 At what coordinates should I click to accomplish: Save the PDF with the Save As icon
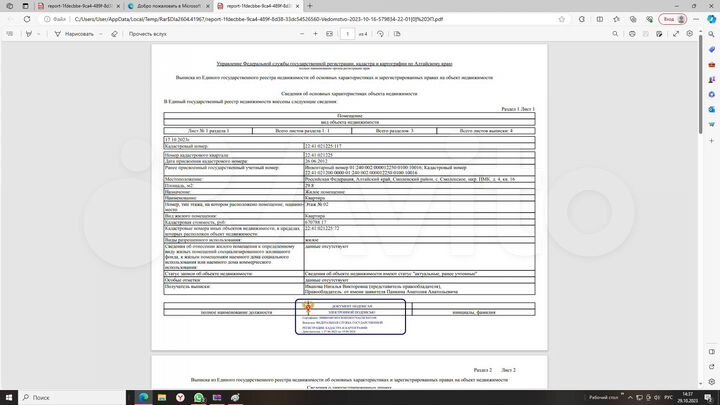pos(659,34)
